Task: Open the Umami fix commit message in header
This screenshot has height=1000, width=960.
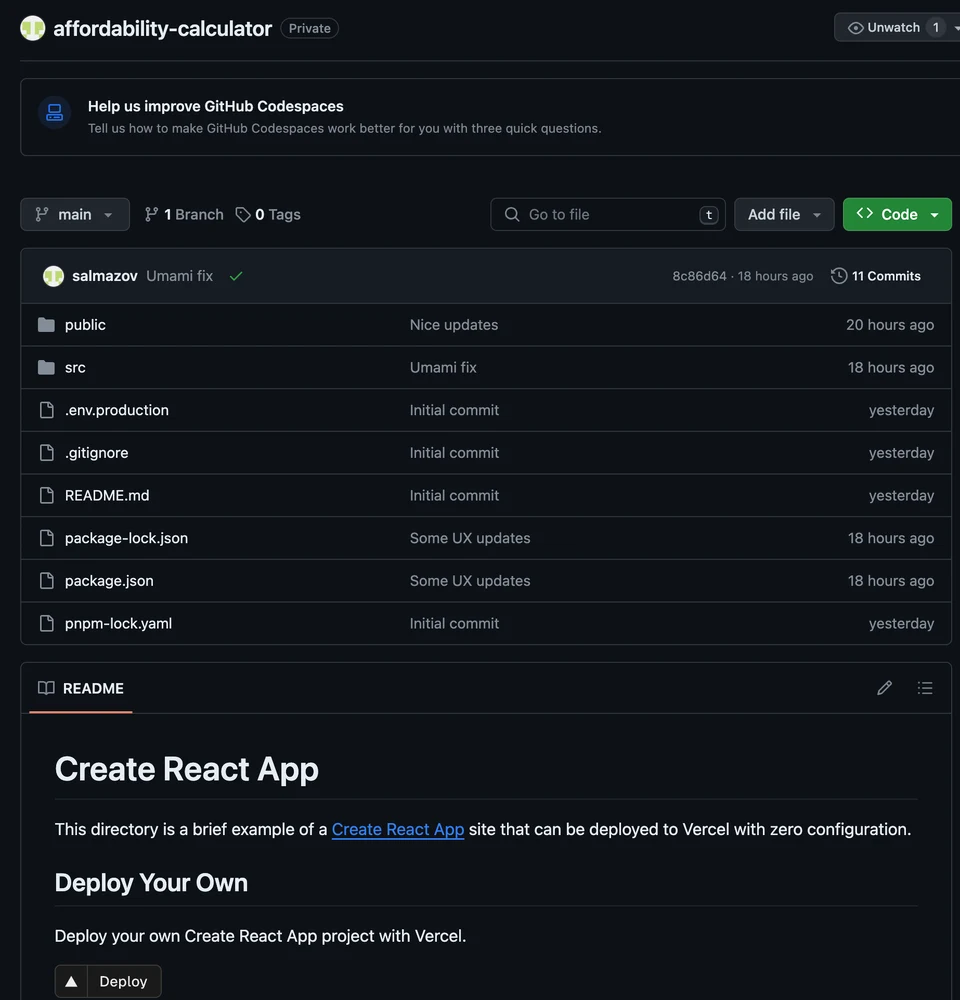Action: click(x=179, y=276)
